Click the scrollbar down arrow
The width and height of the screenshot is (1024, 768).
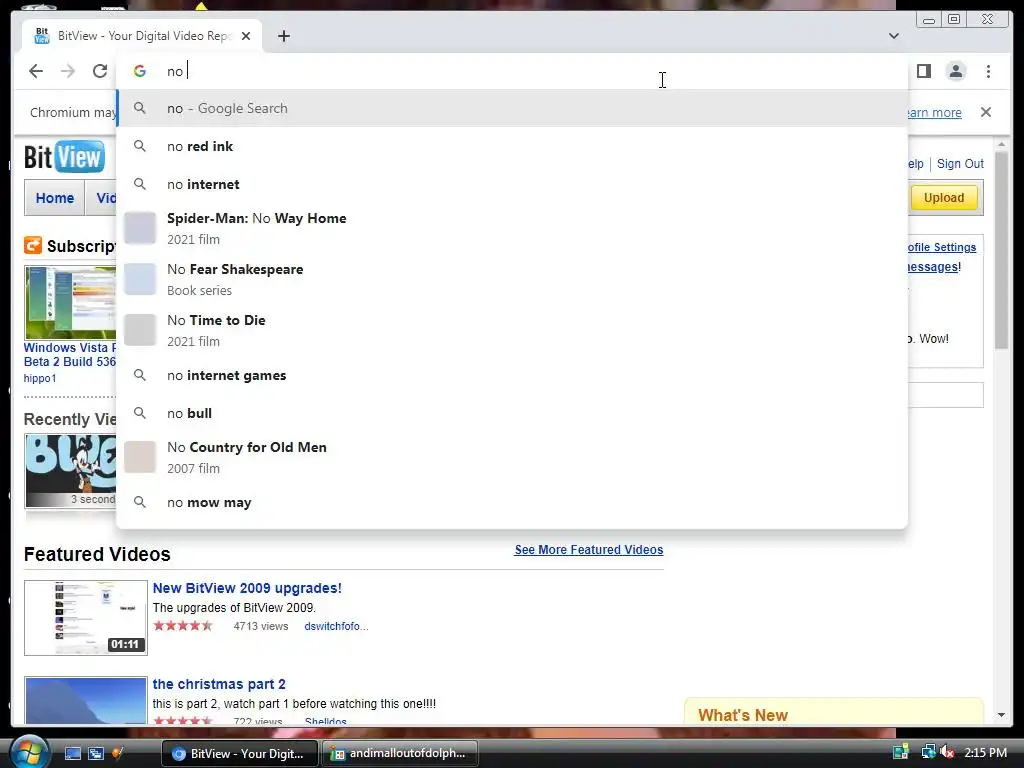click(1001, 715)
